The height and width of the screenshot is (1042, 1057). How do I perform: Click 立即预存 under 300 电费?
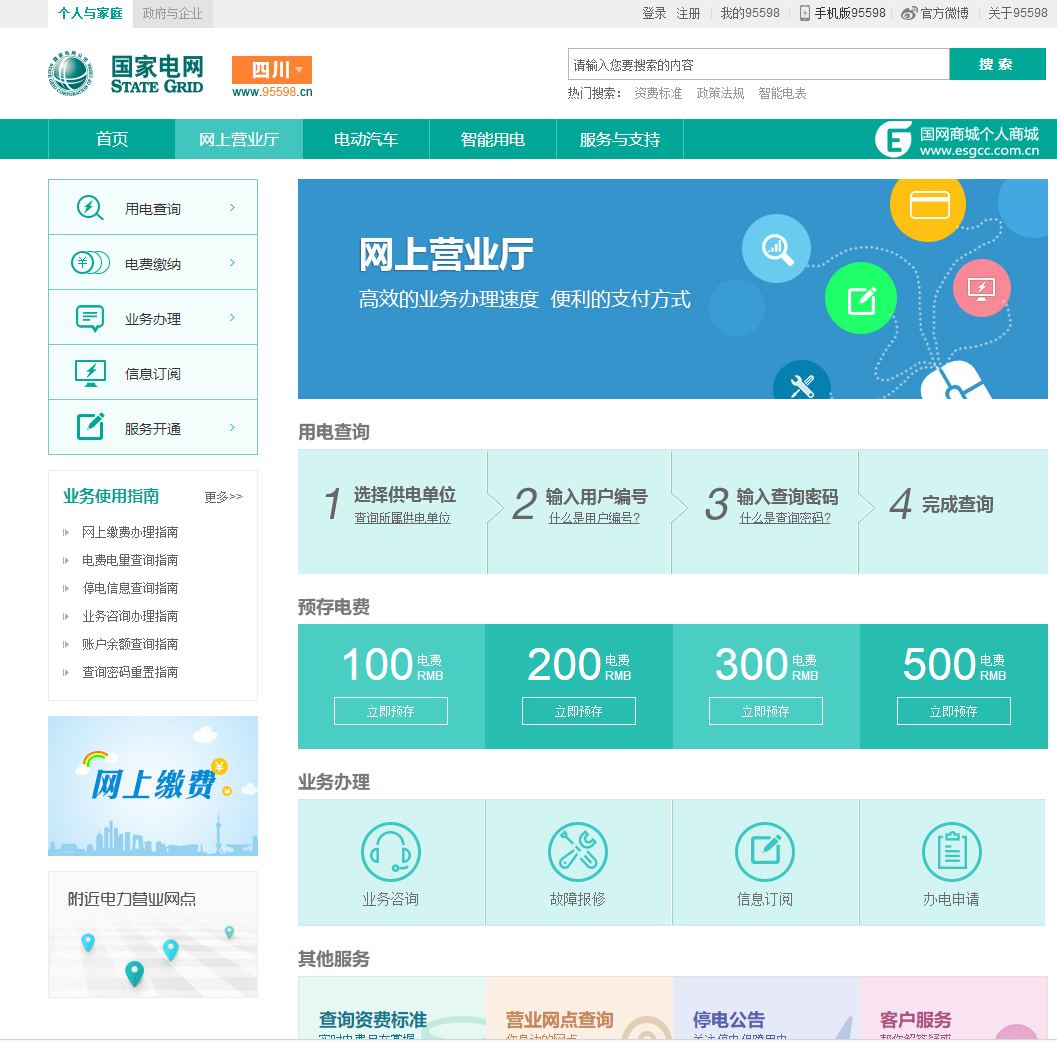point(766,711)
